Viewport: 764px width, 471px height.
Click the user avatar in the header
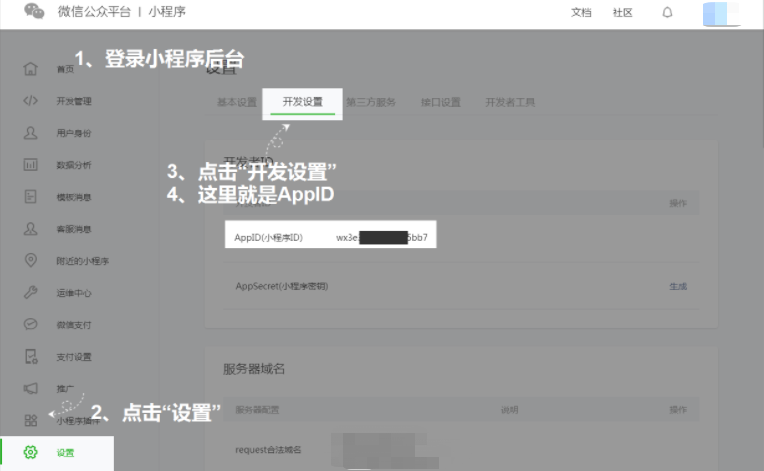click(721, 14)
